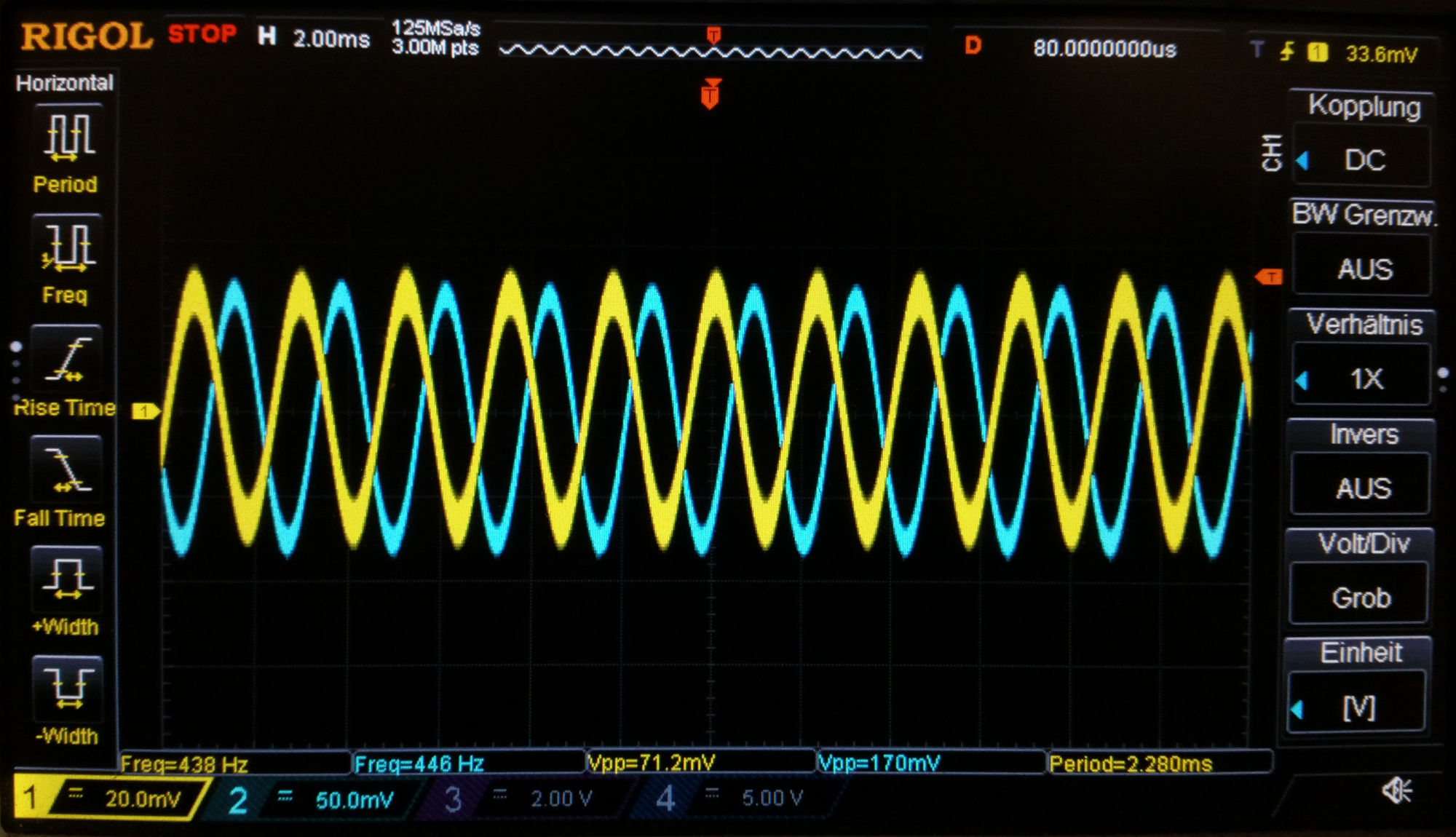Click the muted speaker sound icon
Image resolution: width=1456 pixels, height=837 pixels.
tap(1396, 790)
